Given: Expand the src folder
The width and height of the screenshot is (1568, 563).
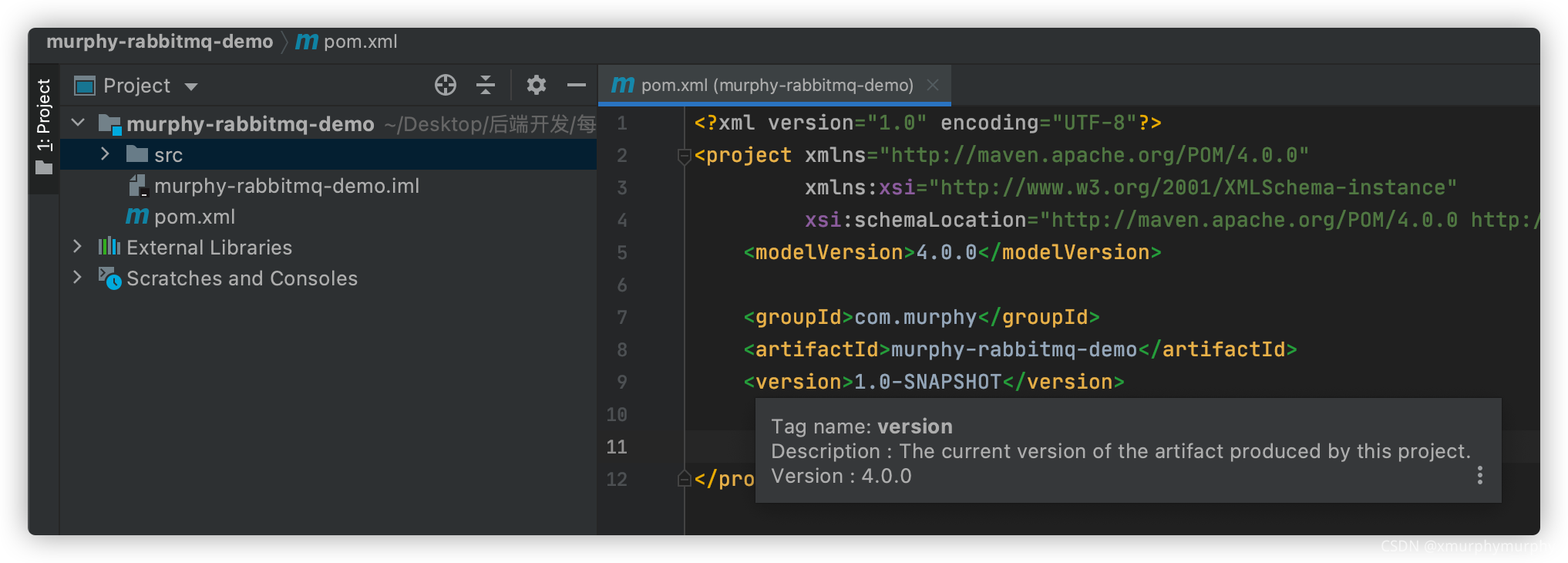Looking at the screenshot, I should [105, 154].
